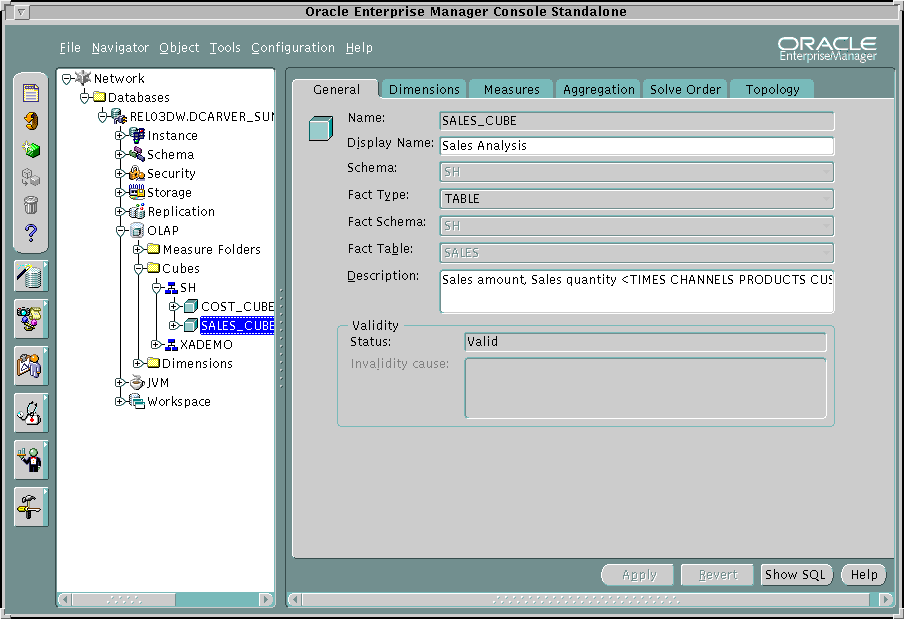Open the tool drawer with the clipboard and person icon

point(31,366)
